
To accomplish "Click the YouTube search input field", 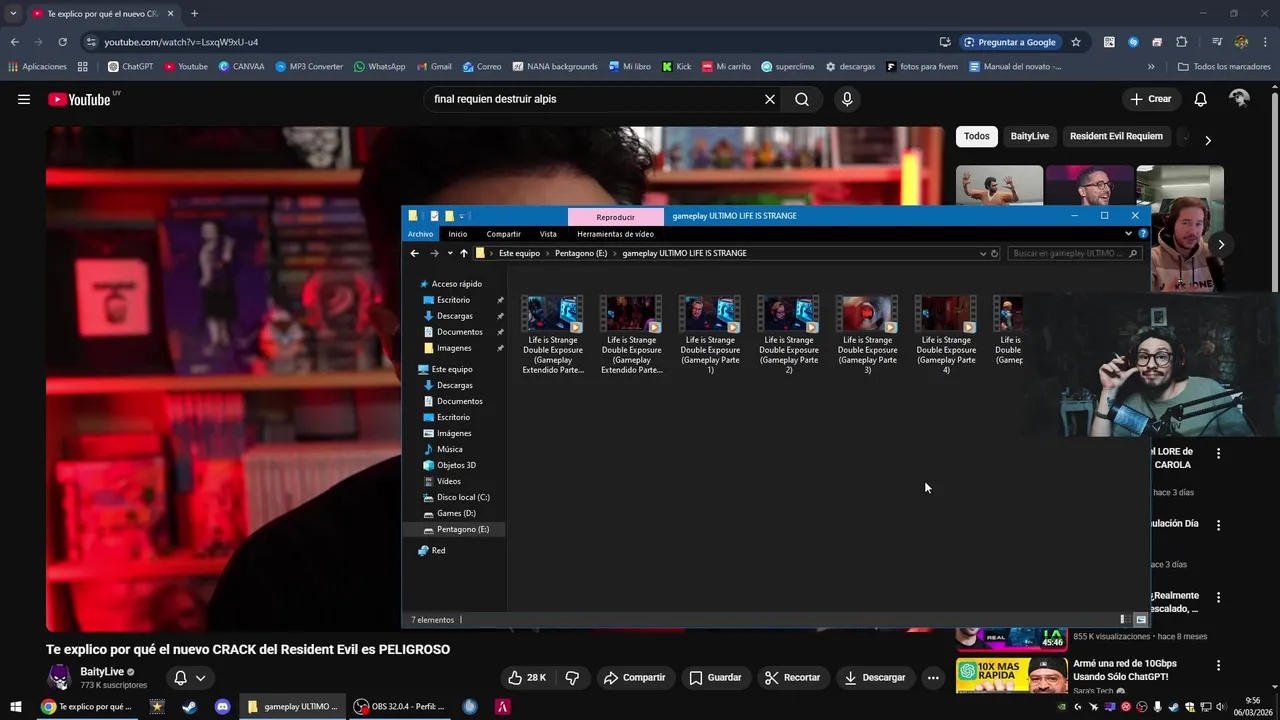I will (x=595, y=99).
